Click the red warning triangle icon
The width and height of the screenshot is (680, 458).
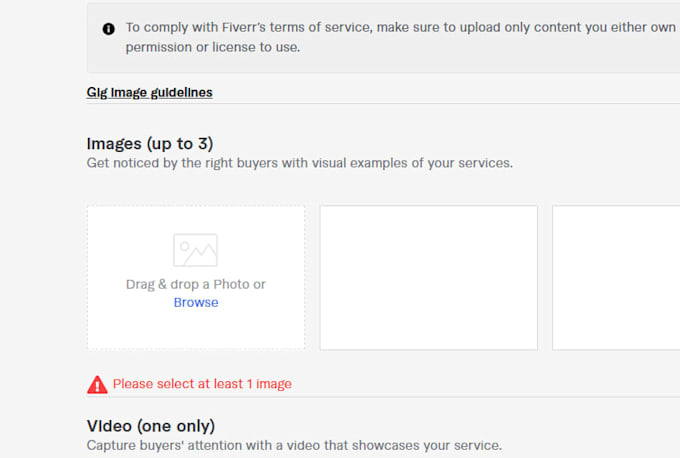tap(97, 384)
